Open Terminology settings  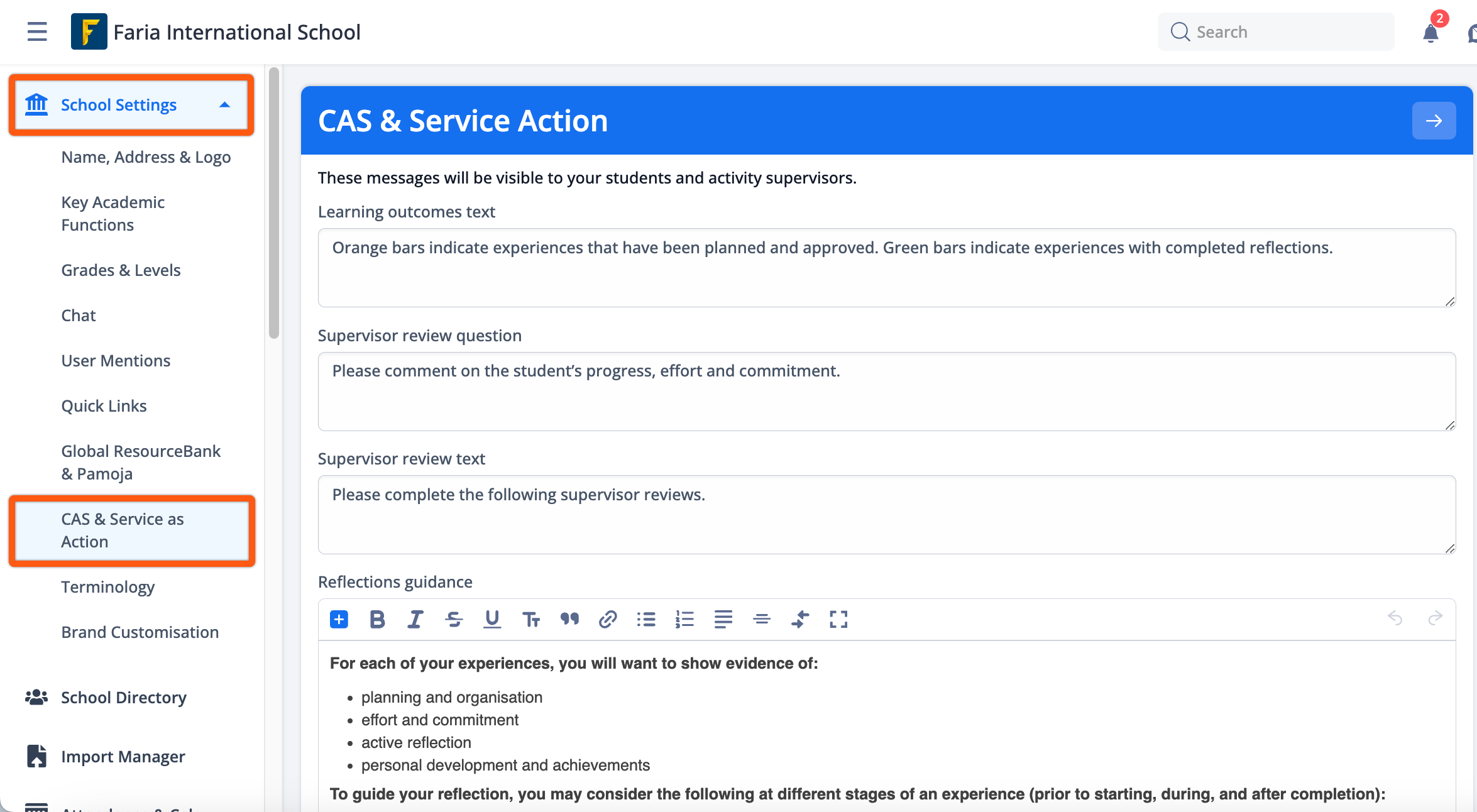click(107, 587)
